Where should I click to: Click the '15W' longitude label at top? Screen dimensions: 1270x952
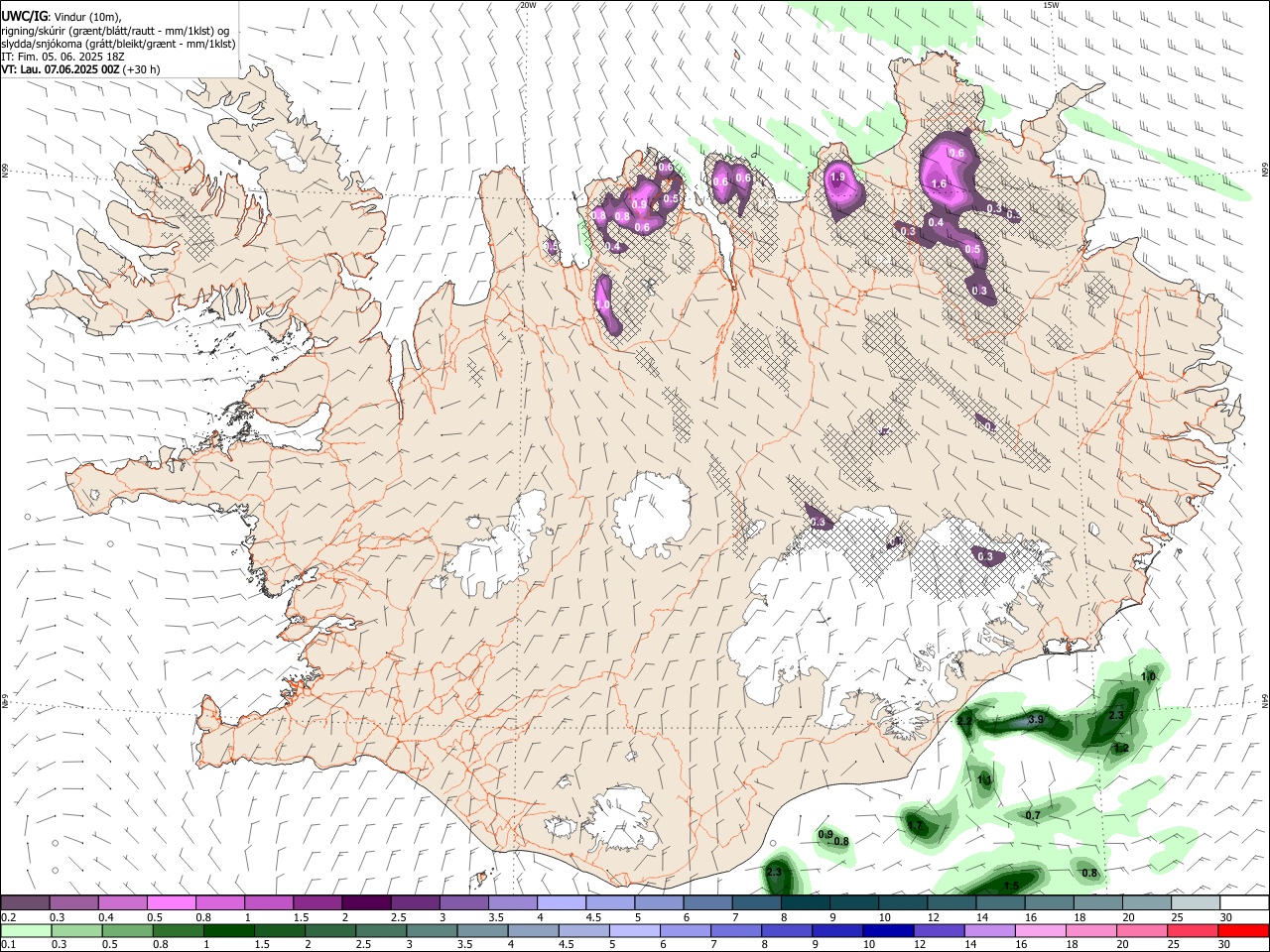[1051, 5]
